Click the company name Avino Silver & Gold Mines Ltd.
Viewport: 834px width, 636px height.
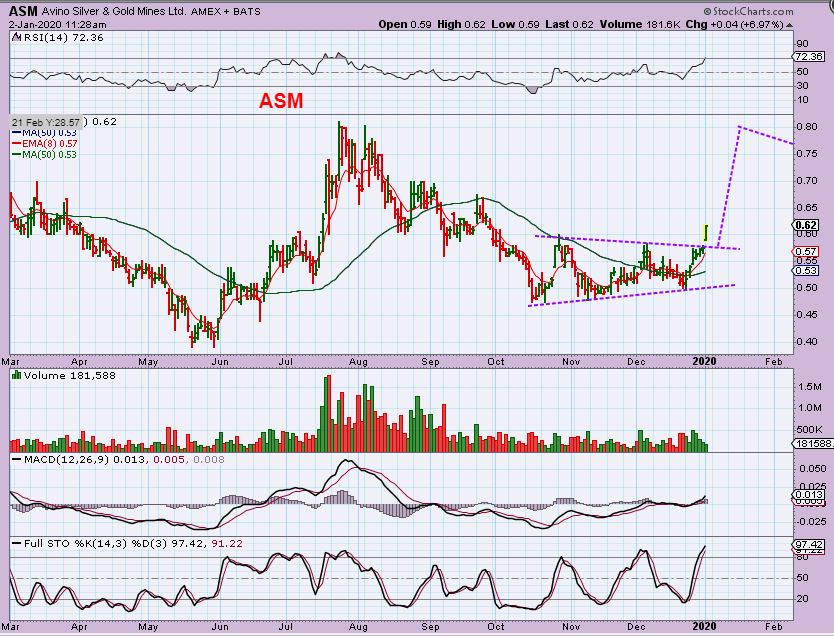(x=113, y=11)
